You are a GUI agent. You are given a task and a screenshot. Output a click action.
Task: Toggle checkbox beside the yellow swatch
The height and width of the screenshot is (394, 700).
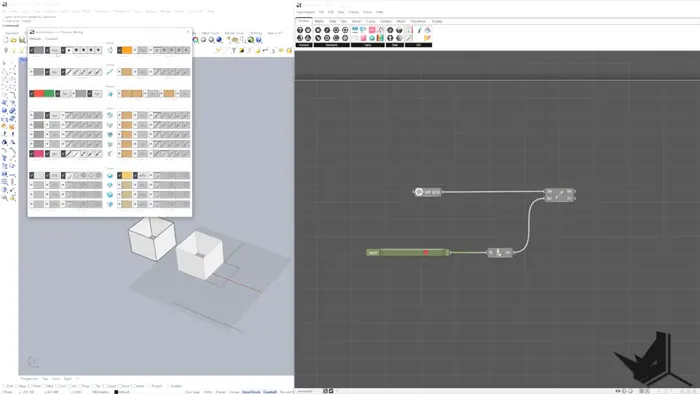(x=120, y=175)
